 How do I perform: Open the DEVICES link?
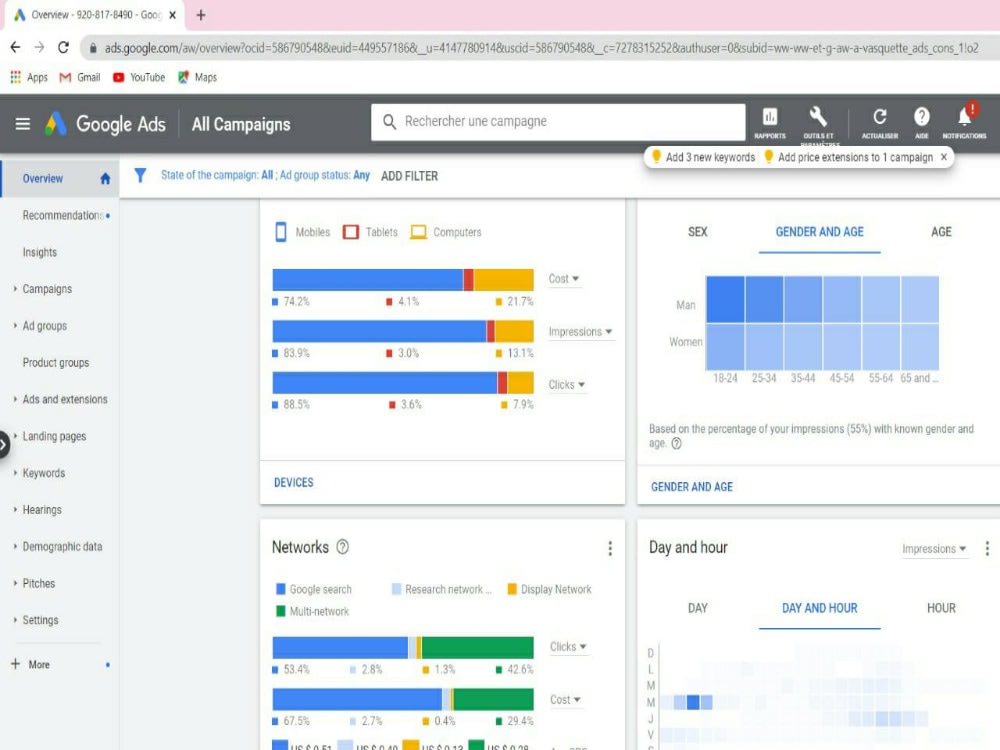(x=293, y=483)
